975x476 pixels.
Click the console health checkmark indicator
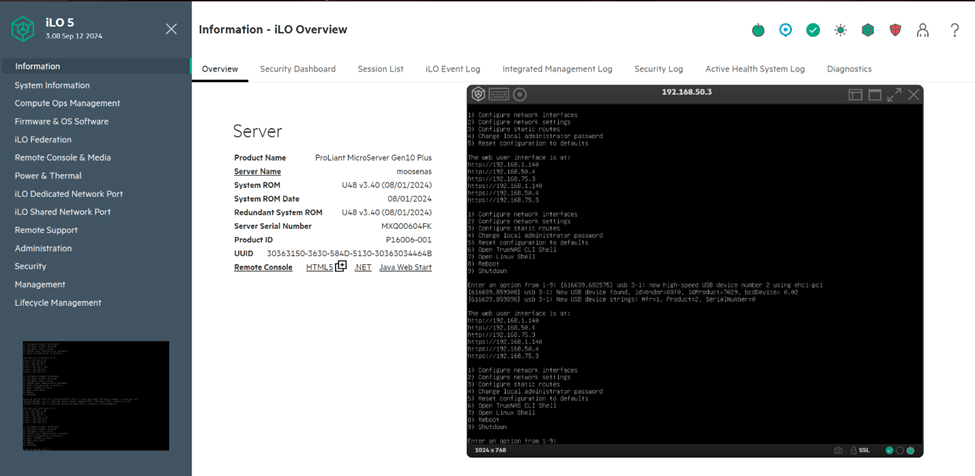pos(890,450)
